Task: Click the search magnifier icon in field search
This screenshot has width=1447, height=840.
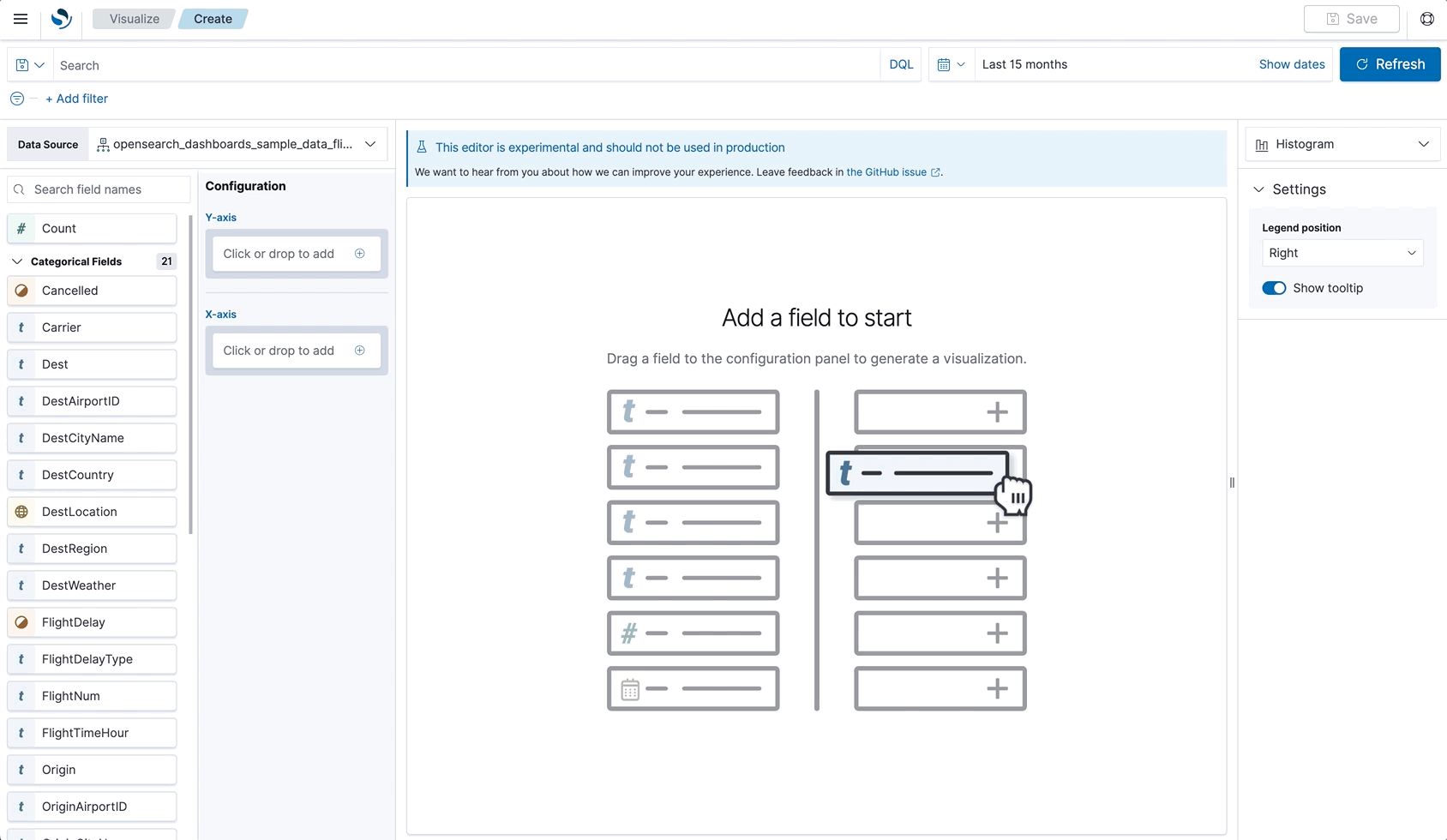Action: point(19,189)
